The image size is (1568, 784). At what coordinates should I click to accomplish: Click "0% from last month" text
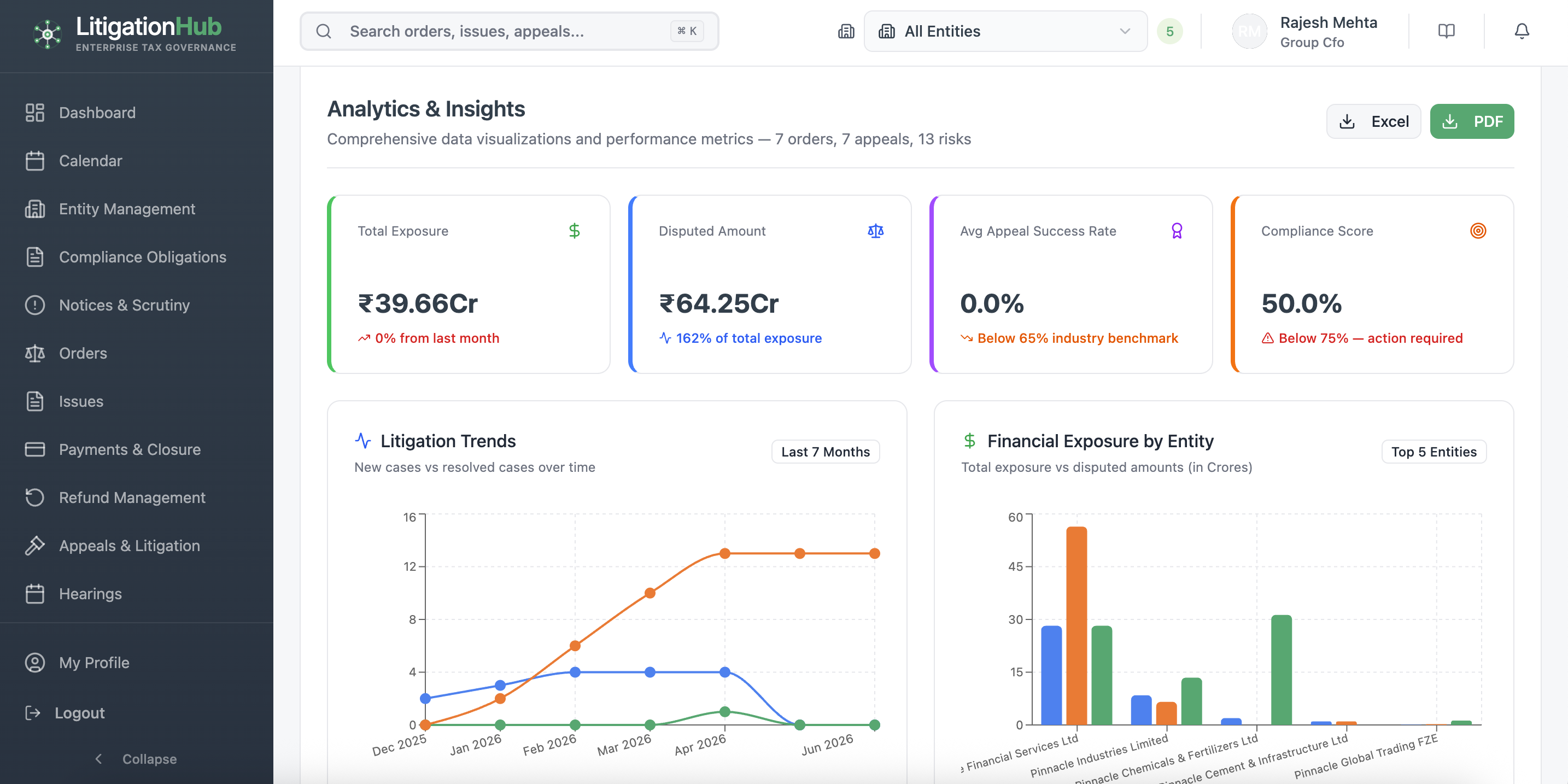coord(436,338)
